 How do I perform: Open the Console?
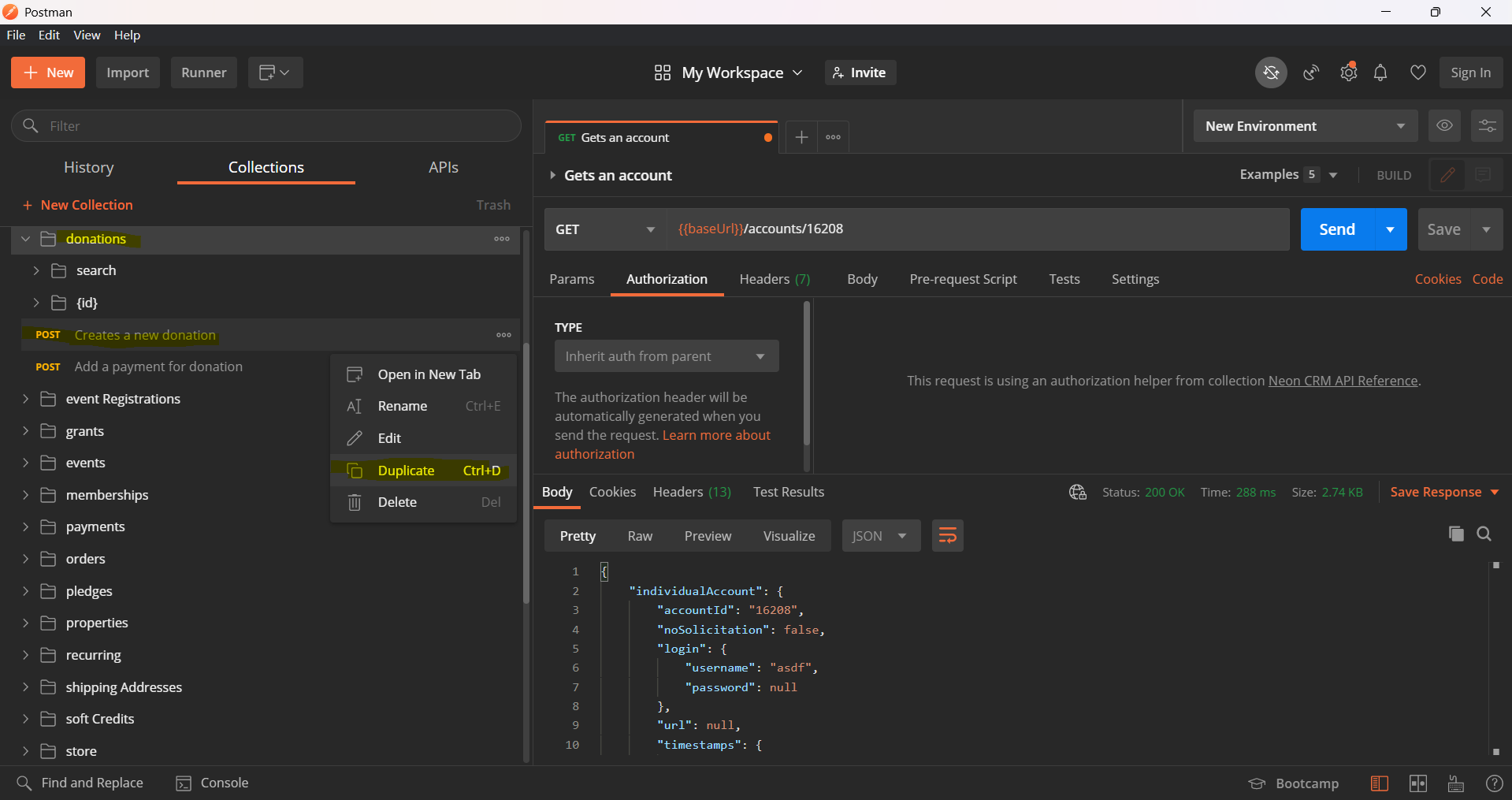click(x=213, y=783)
